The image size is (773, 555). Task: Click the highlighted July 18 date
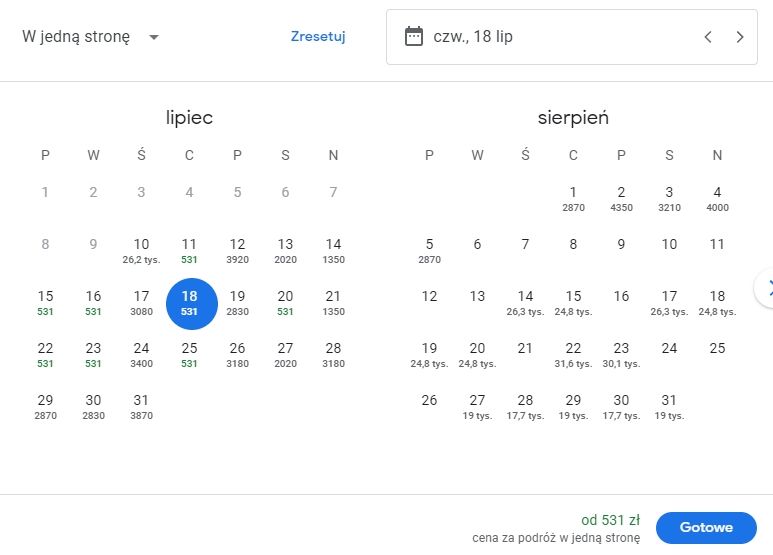tap(191, 304)
